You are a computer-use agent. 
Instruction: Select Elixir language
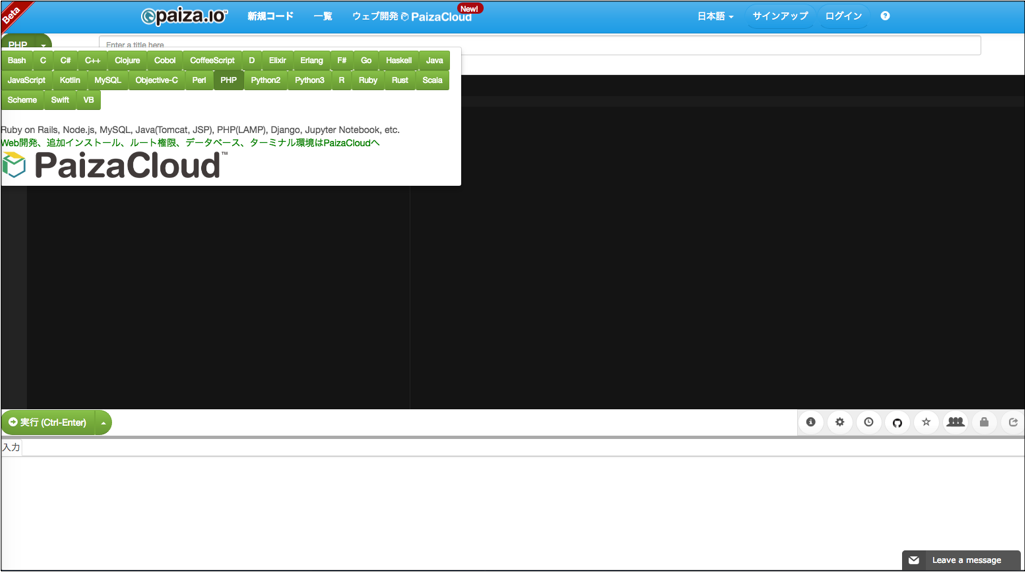pos(278,60)
